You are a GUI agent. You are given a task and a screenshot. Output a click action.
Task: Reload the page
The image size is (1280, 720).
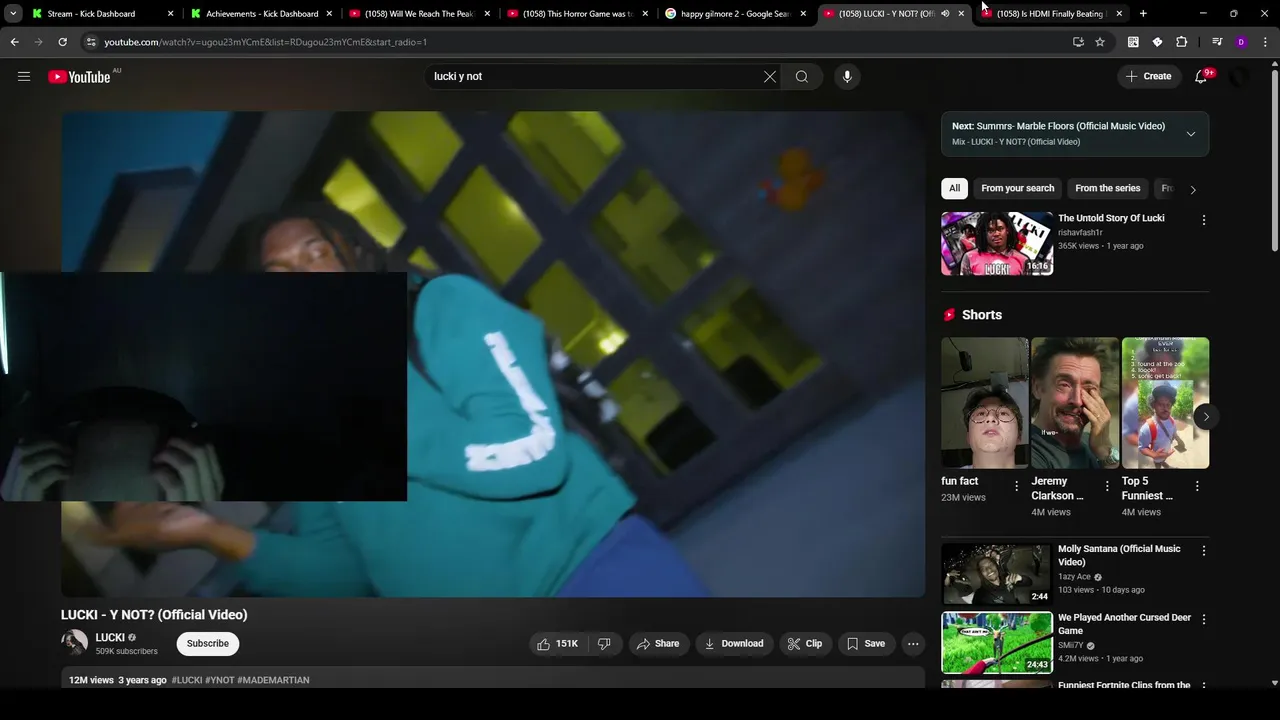coord(62,42)
